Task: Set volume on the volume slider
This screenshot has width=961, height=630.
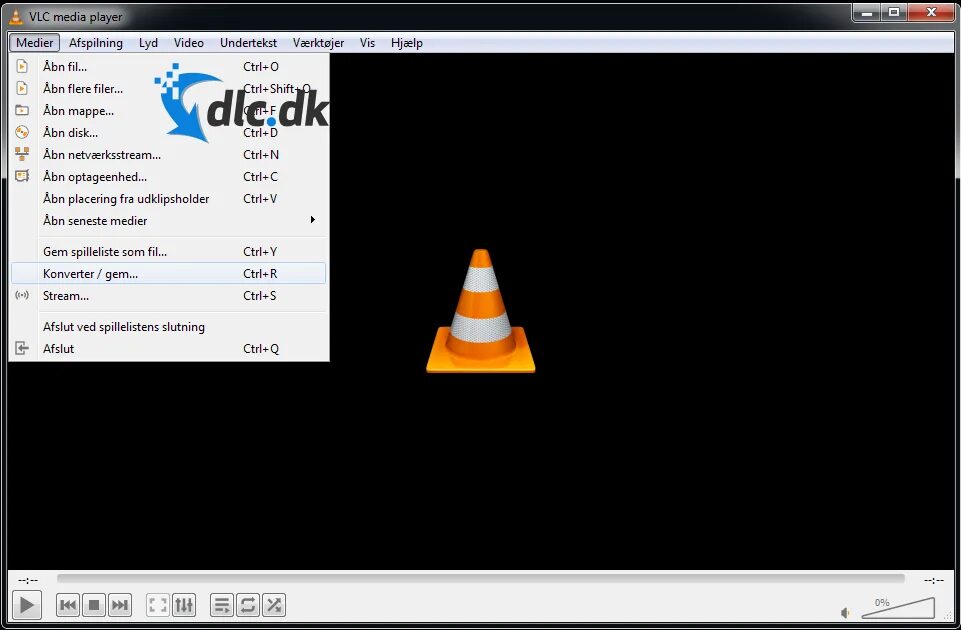Action: pyautogui.click(x=898, y=608)
